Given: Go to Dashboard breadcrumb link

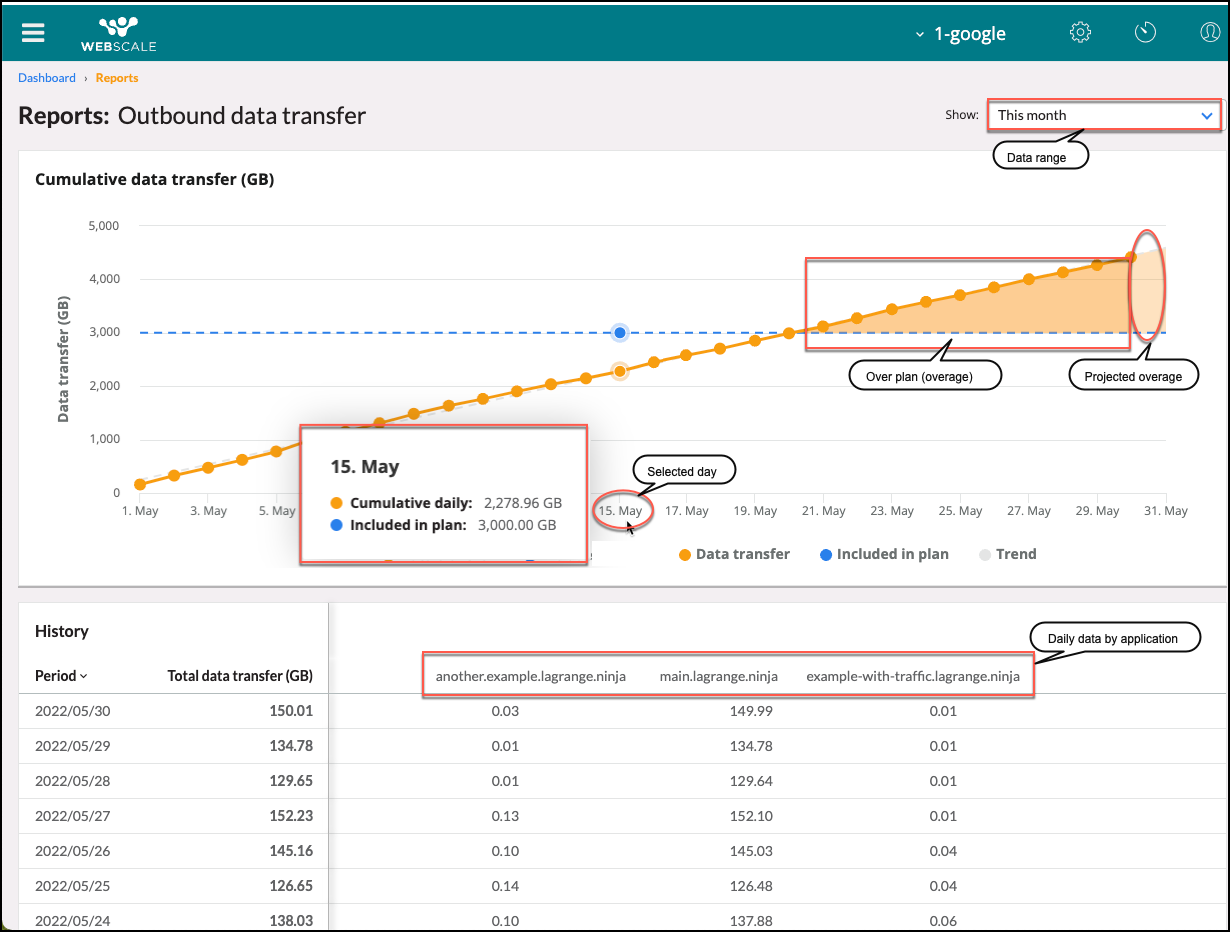Looking at the screenshot, I should pos(47,78).
